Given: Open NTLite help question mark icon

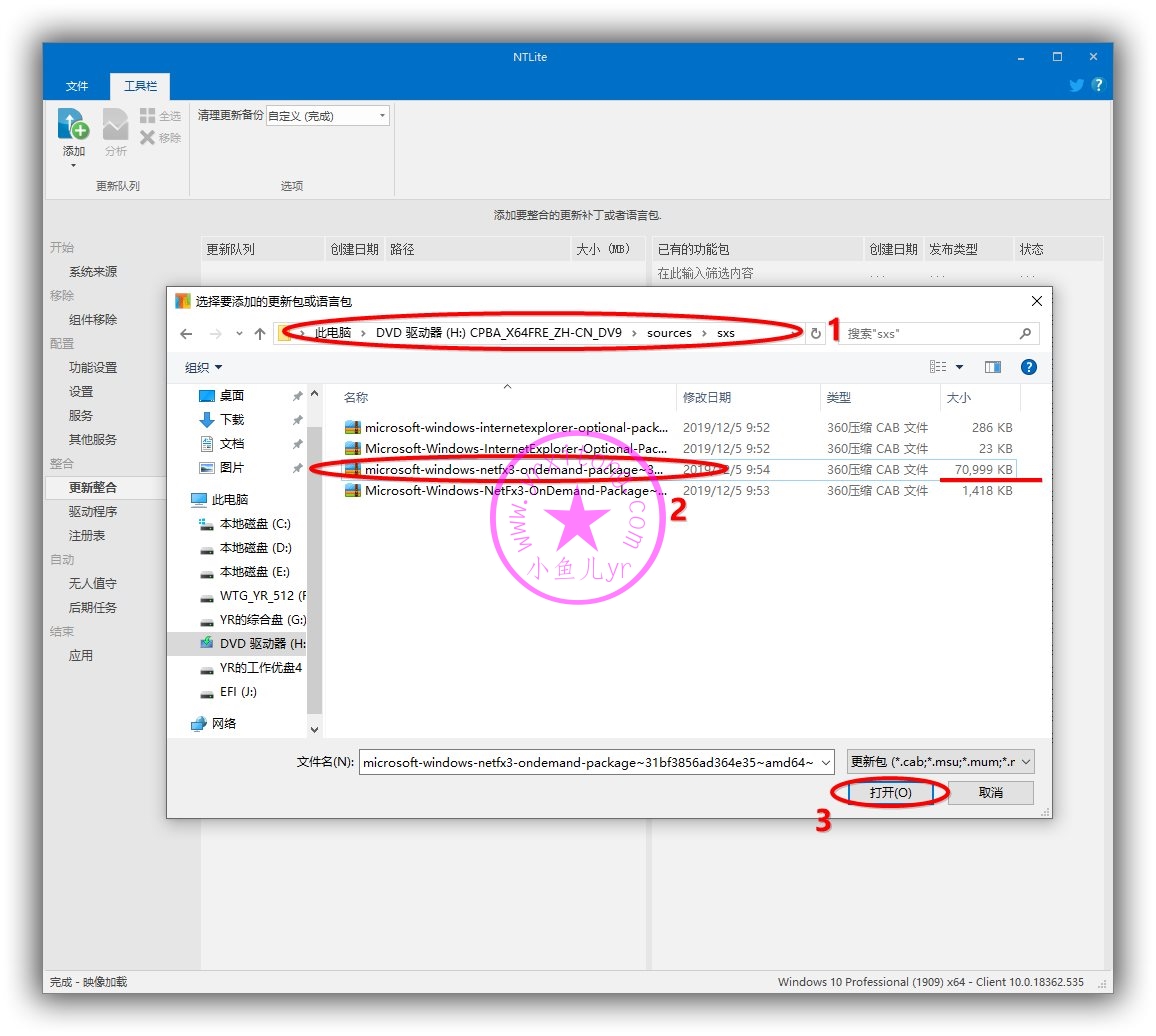Looking at the screenshot, I should click(x=1098, y=85).
